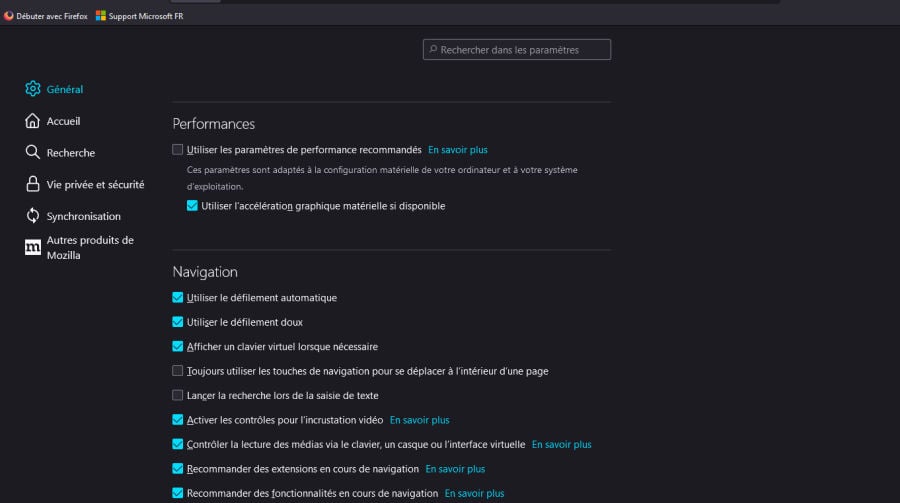Click the Firefox icon in bookmarks bar

[x=8, y=16]
